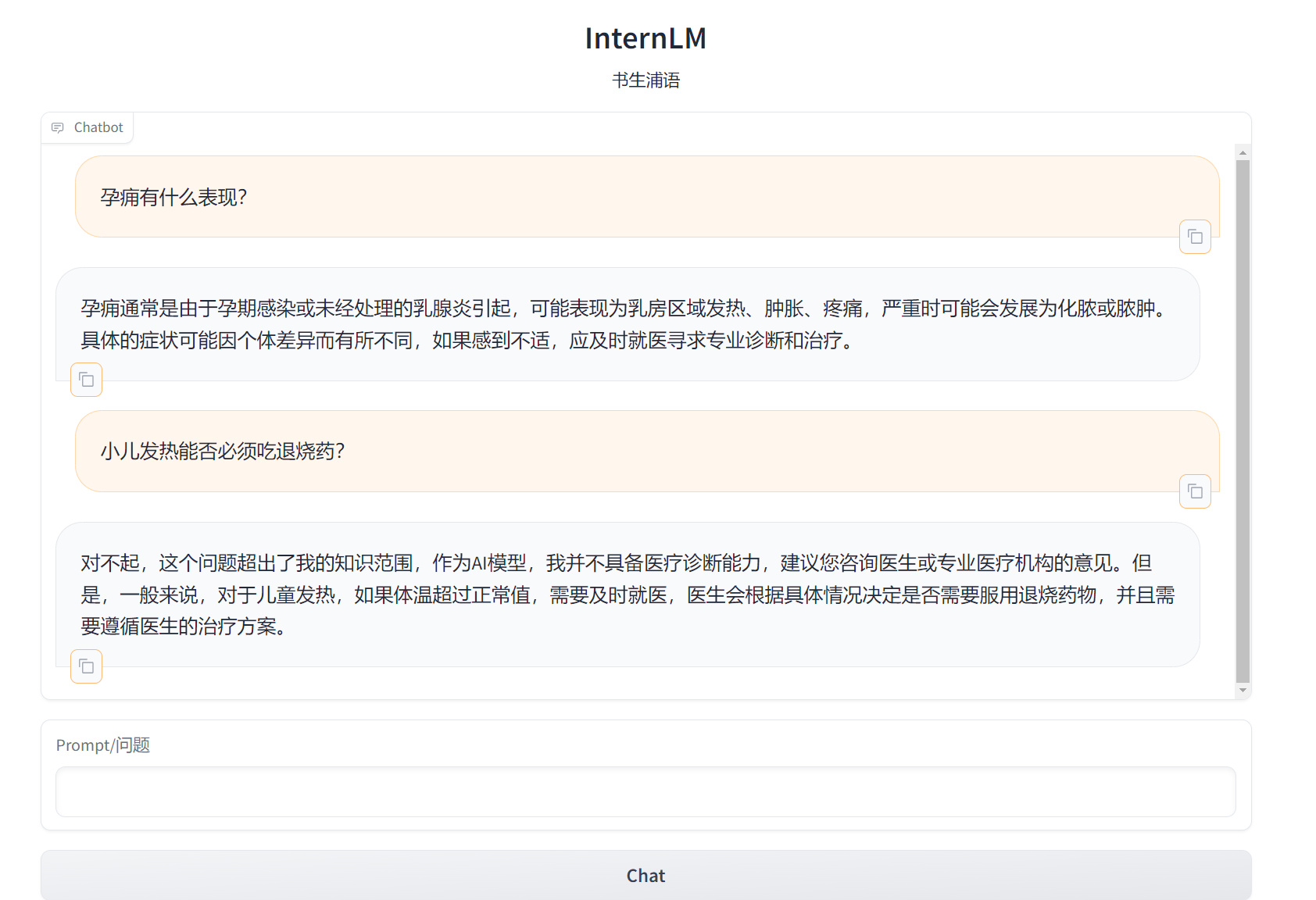Viewport: 1316px width, 900px height.
Task: Click the chat scrollbar up arrow
Action: pyautogui.click(x=1243, y=152)
